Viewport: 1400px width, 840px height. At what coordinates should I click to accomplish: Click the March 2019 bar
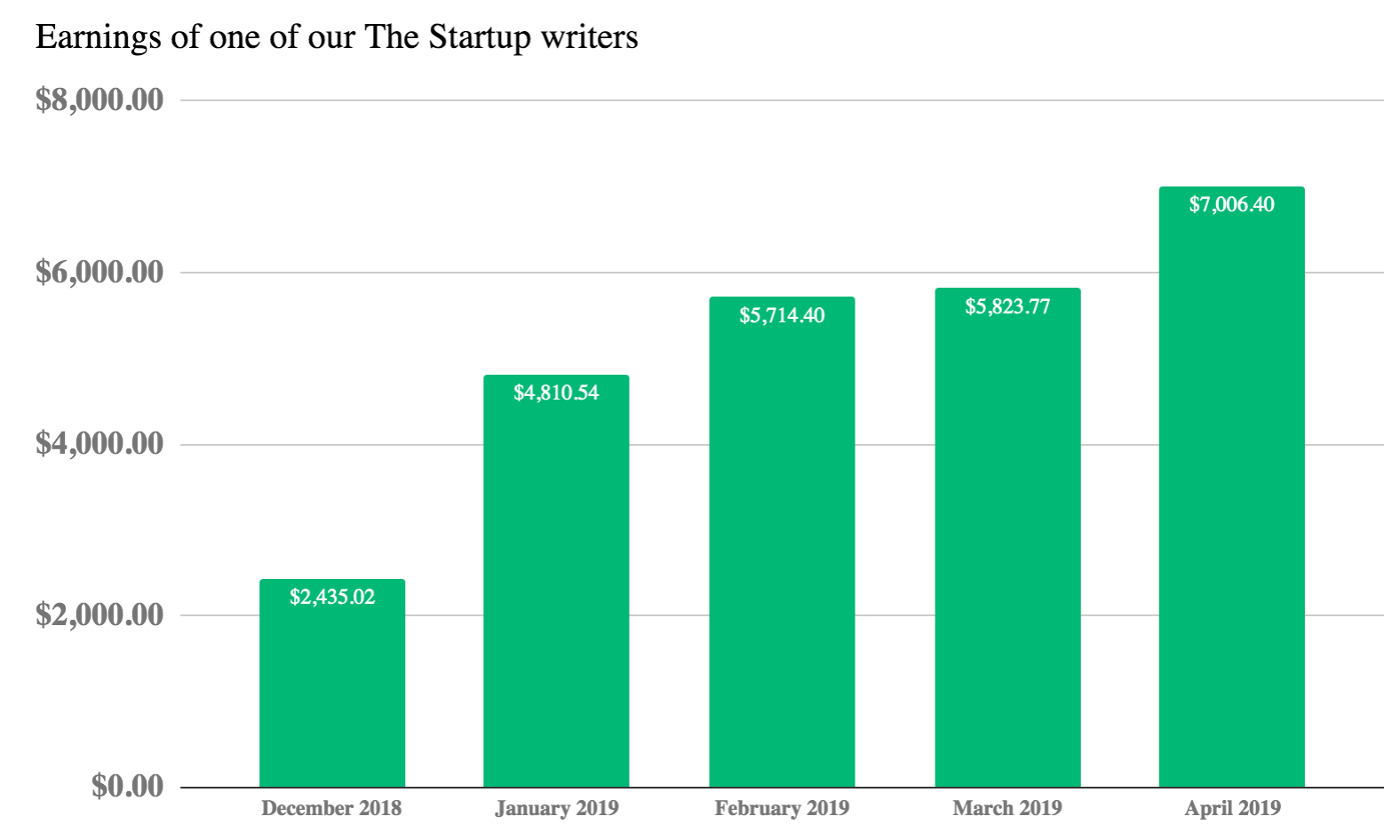tap(1007, 537)
